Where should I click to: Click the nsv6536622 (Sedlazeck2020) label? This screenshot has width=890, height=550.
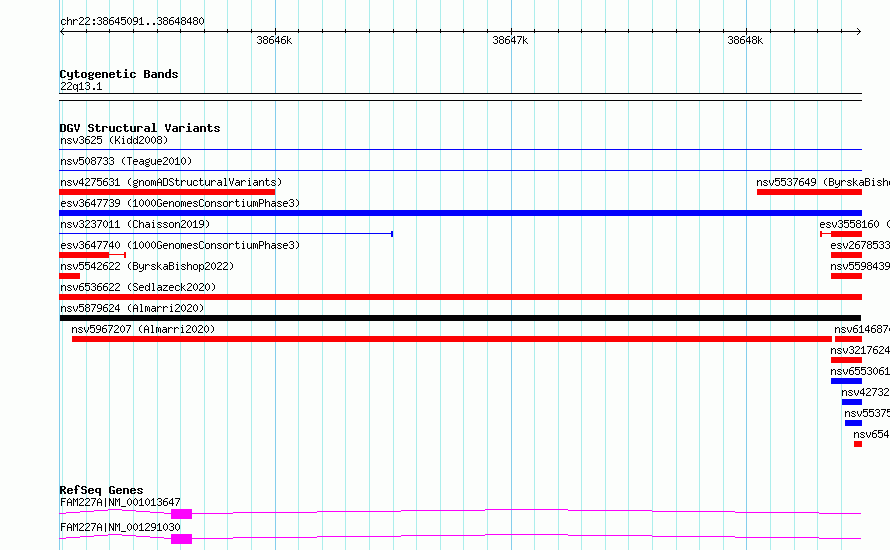pyautogui.click(x=138, y=287)
